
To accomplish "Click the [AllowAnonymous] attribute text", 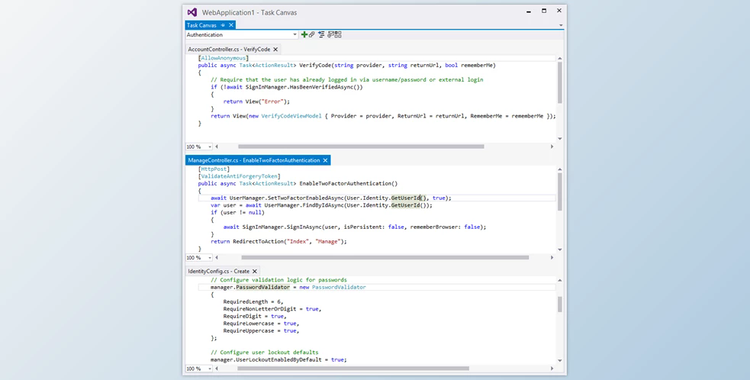I will coord(223,58).
